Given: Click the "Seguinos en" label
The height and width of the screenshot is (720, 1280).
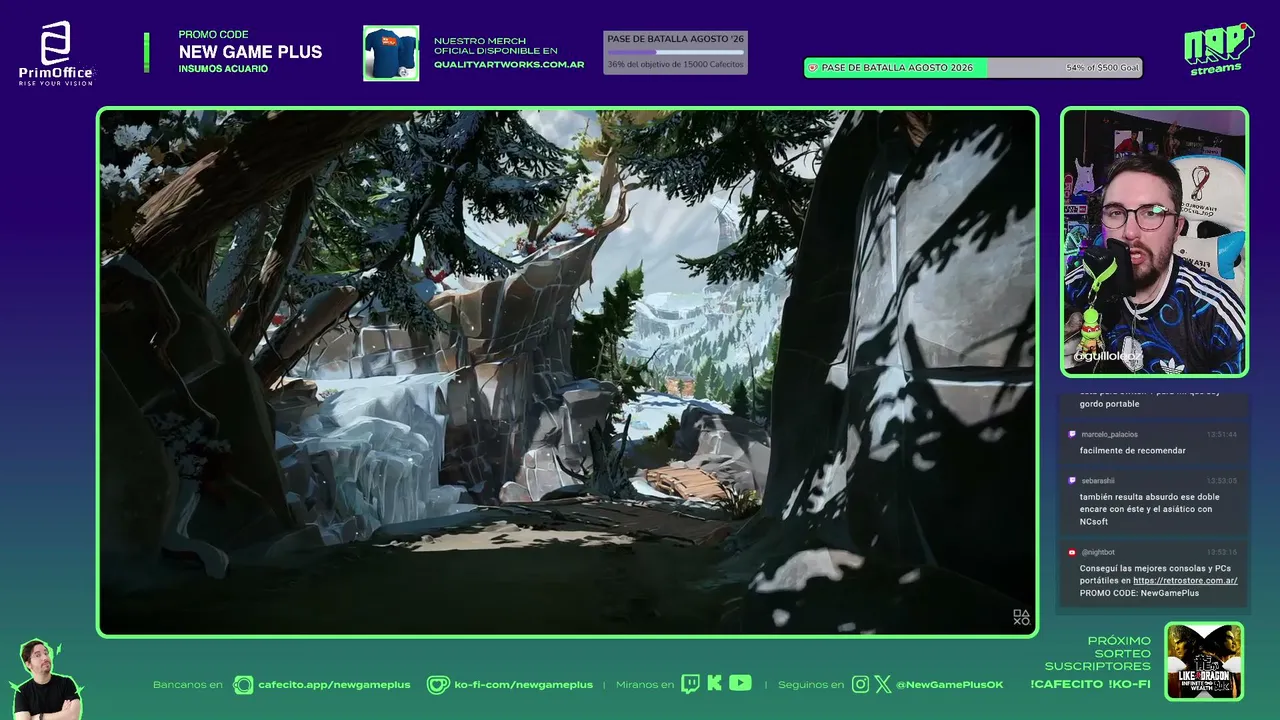Looking at the screenshot, I should pos(811,685).
